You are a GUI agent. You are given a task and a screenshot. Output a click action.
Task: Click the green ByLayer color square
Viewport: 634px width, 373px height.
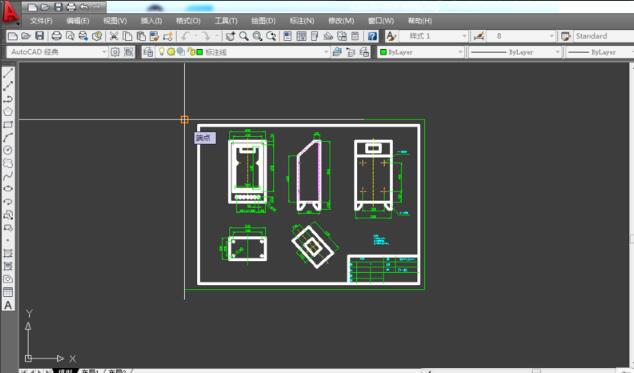pyautogui.click(x=383, y=52)
